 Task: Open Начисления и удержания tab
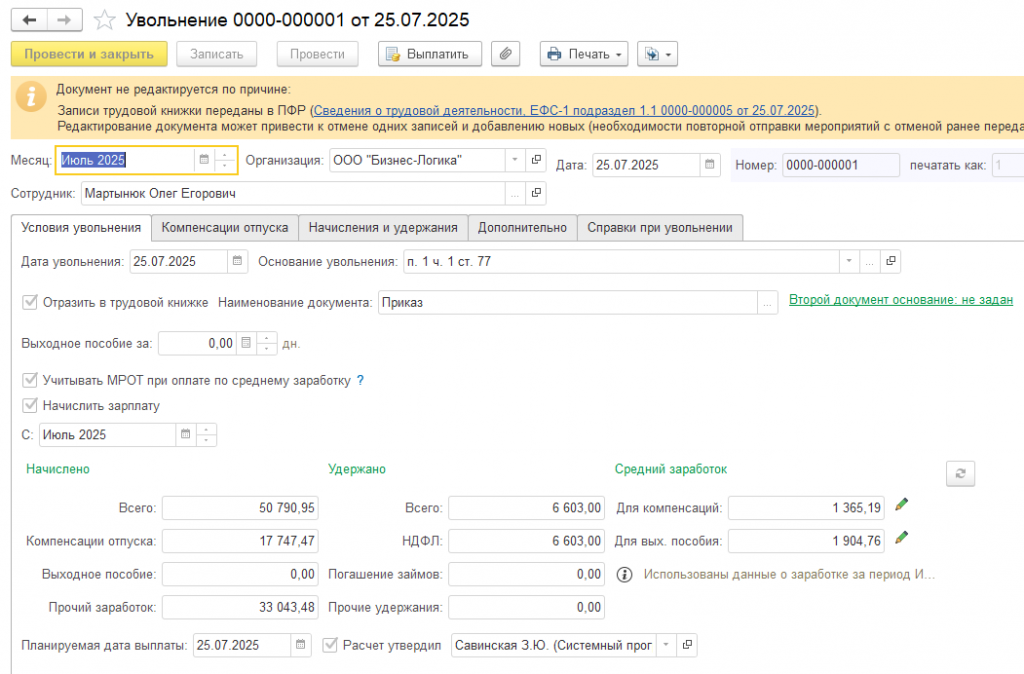point(383,227)
